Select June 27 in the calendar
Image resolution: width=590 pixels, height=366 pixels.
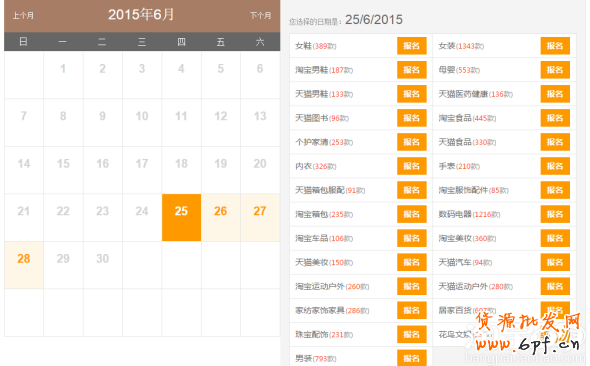click(x=260, y=217)
